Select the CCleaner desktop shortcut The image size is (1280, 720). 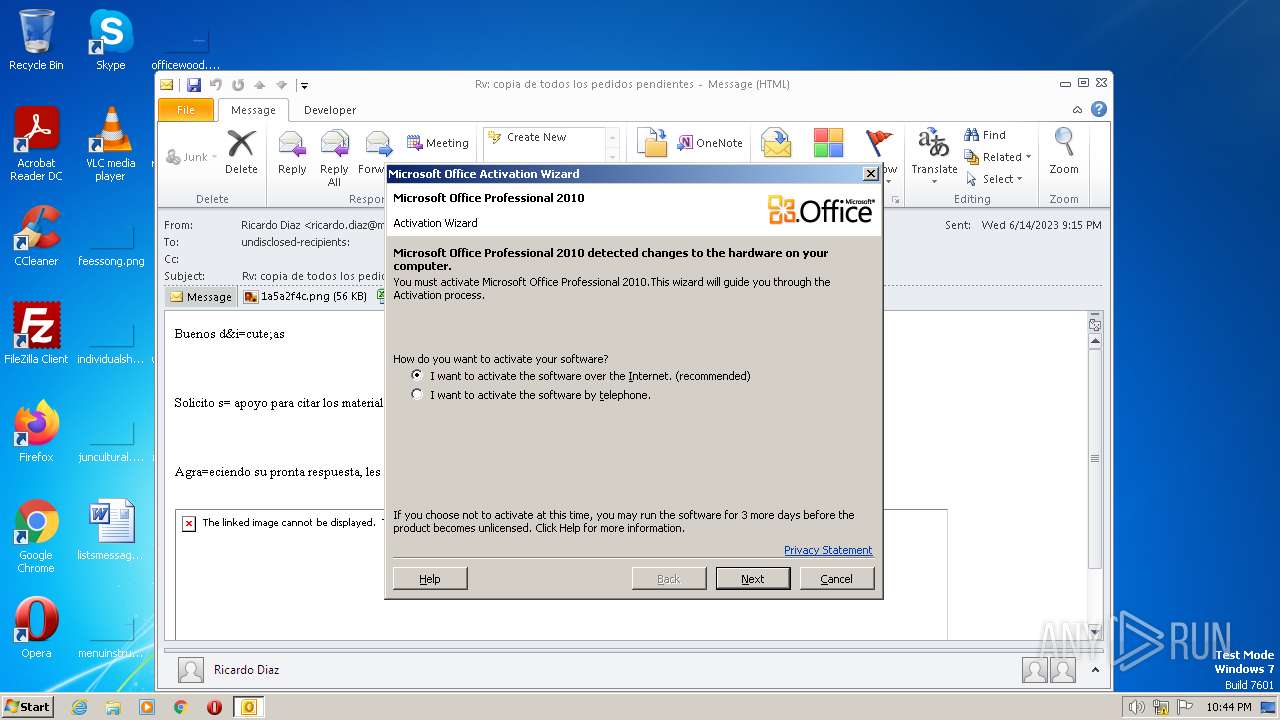pyautogui.click(x=36, y=236)
